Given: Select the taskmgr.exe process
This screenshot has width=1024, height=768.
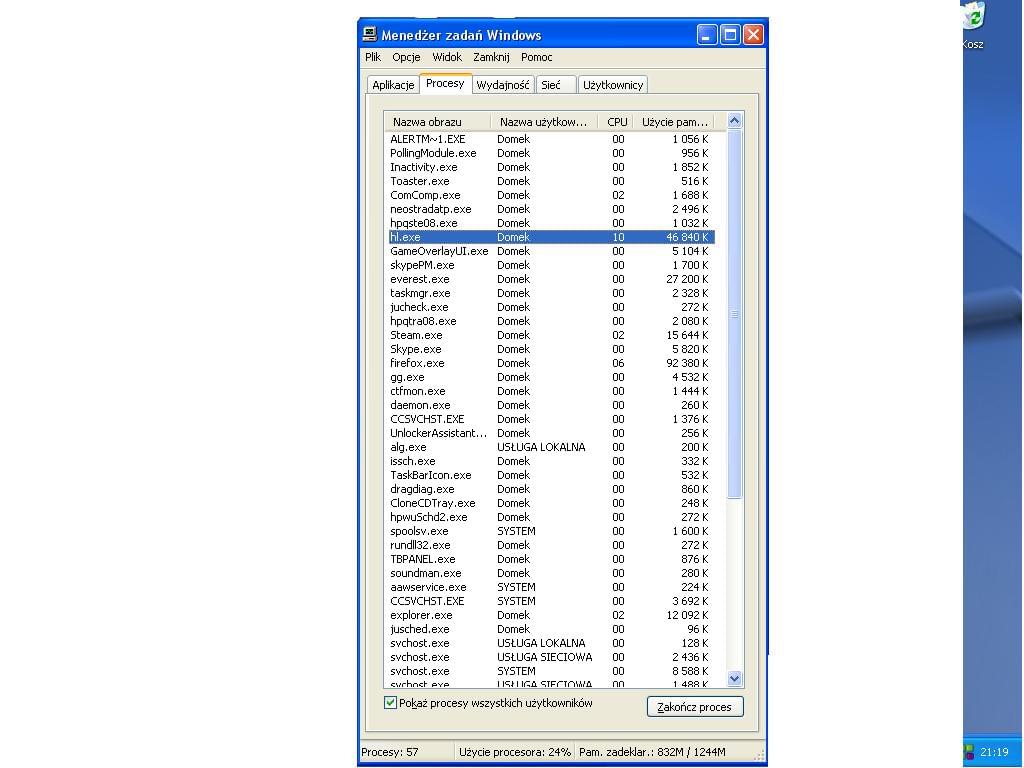Looking at the screenshot, I should [x=552, y=293].
